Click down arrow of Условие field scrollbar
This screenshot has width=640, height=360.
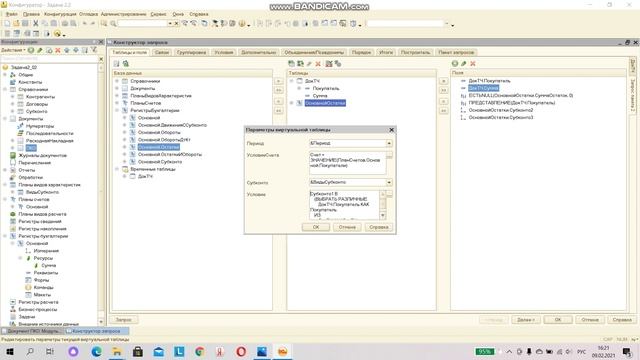(383, 216)
